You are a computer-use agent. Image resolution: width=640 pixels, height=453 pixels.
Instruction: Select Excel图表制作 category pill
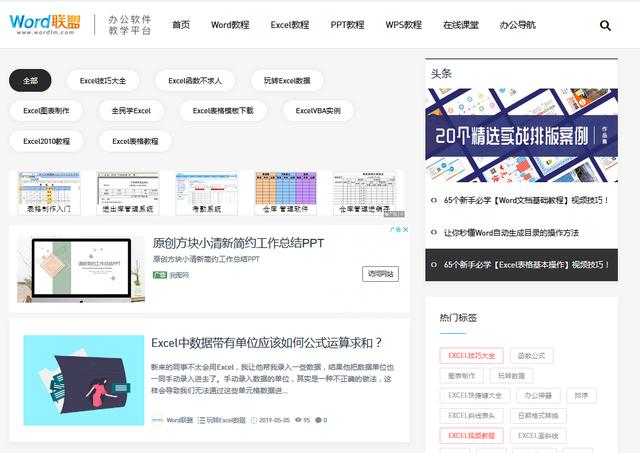click(46, 111)
